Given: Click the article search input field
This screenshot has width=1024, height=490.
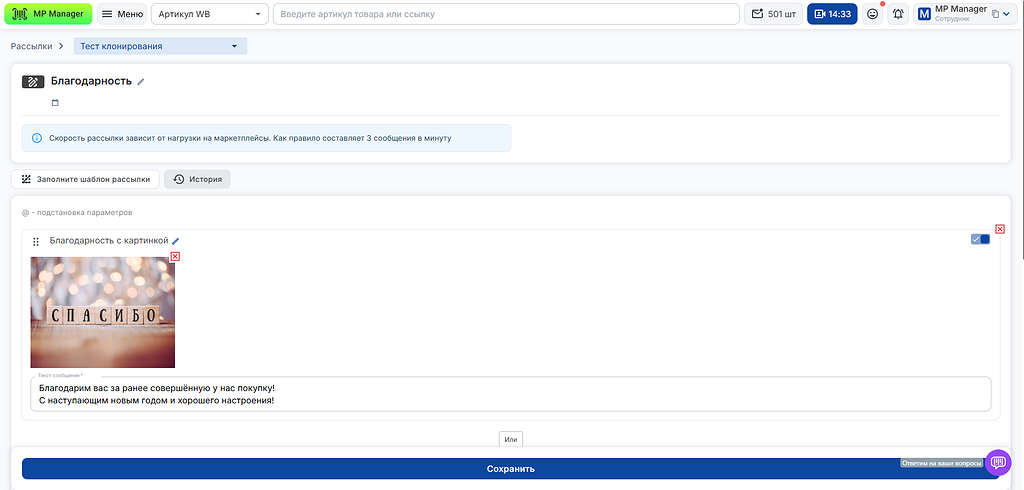Looking at the screenshot, I should [x=505, y=14].
